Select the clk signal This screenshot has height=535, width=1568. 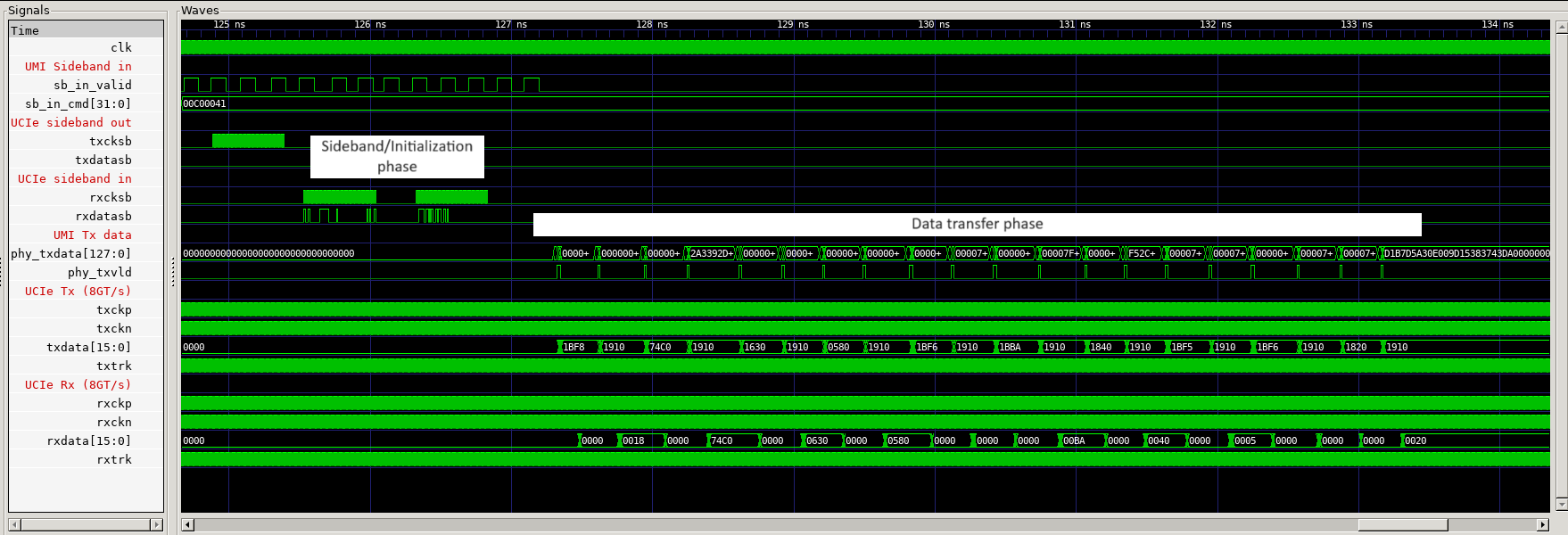point(121,47)
